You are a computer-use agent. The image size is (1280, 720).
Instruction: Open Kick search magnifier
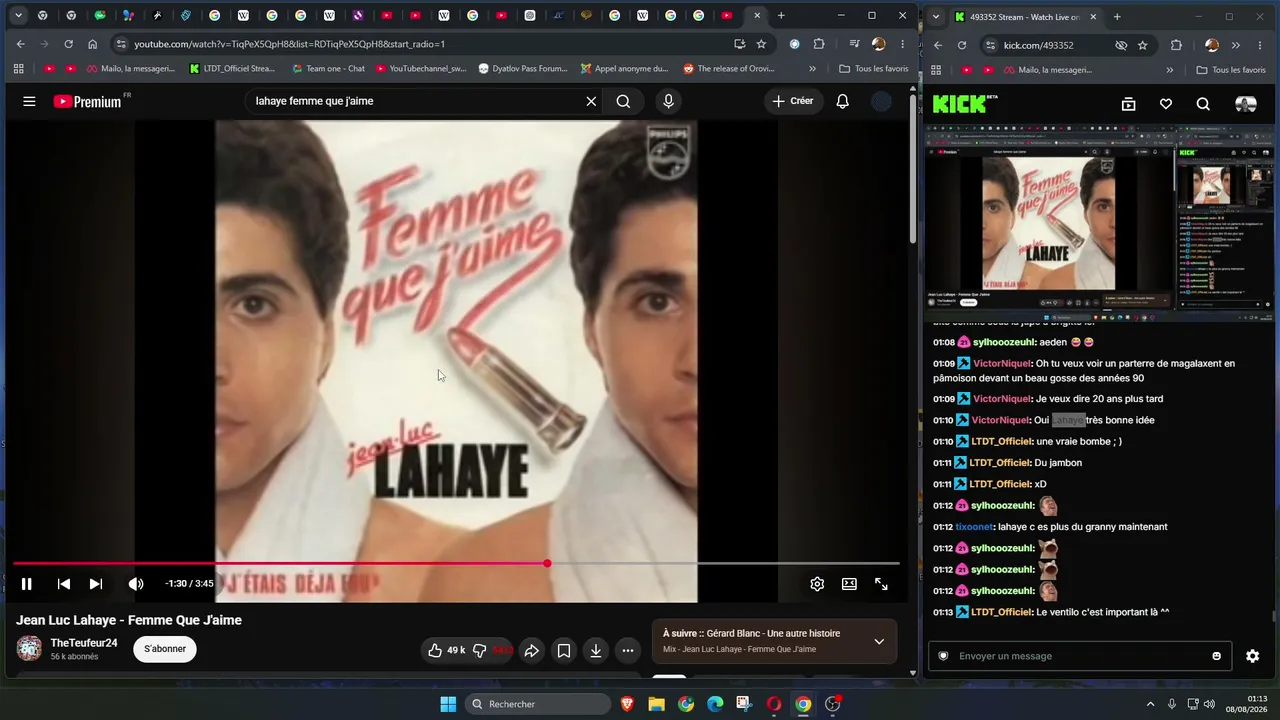click(1203, 104)
